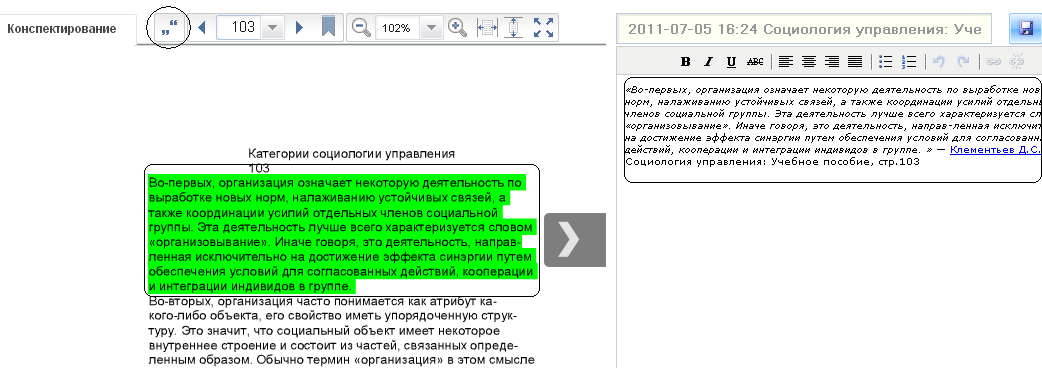Screen dimensions: 1042x368
Task: Redo edit in note
Action: (x=963, y=62)
